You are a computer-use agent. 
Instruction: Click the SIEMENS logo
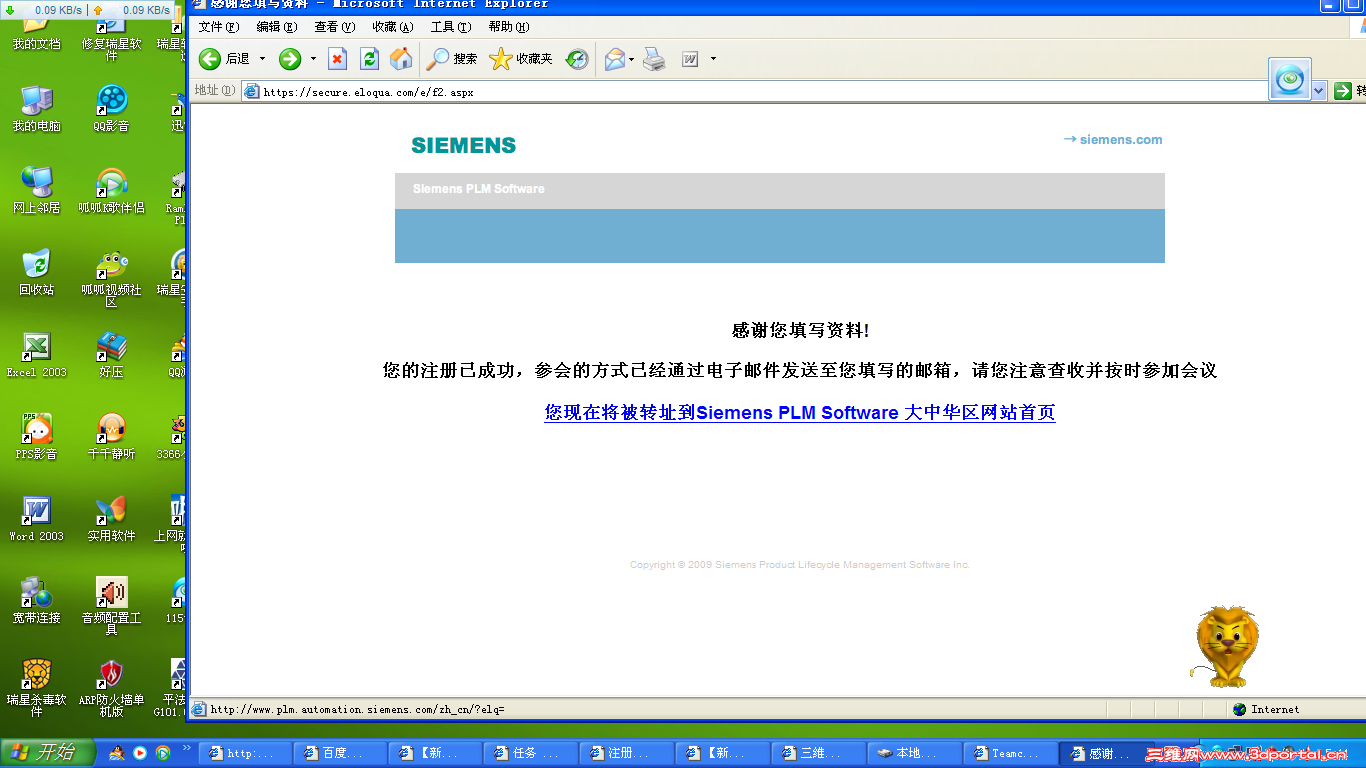coord(464,145)
